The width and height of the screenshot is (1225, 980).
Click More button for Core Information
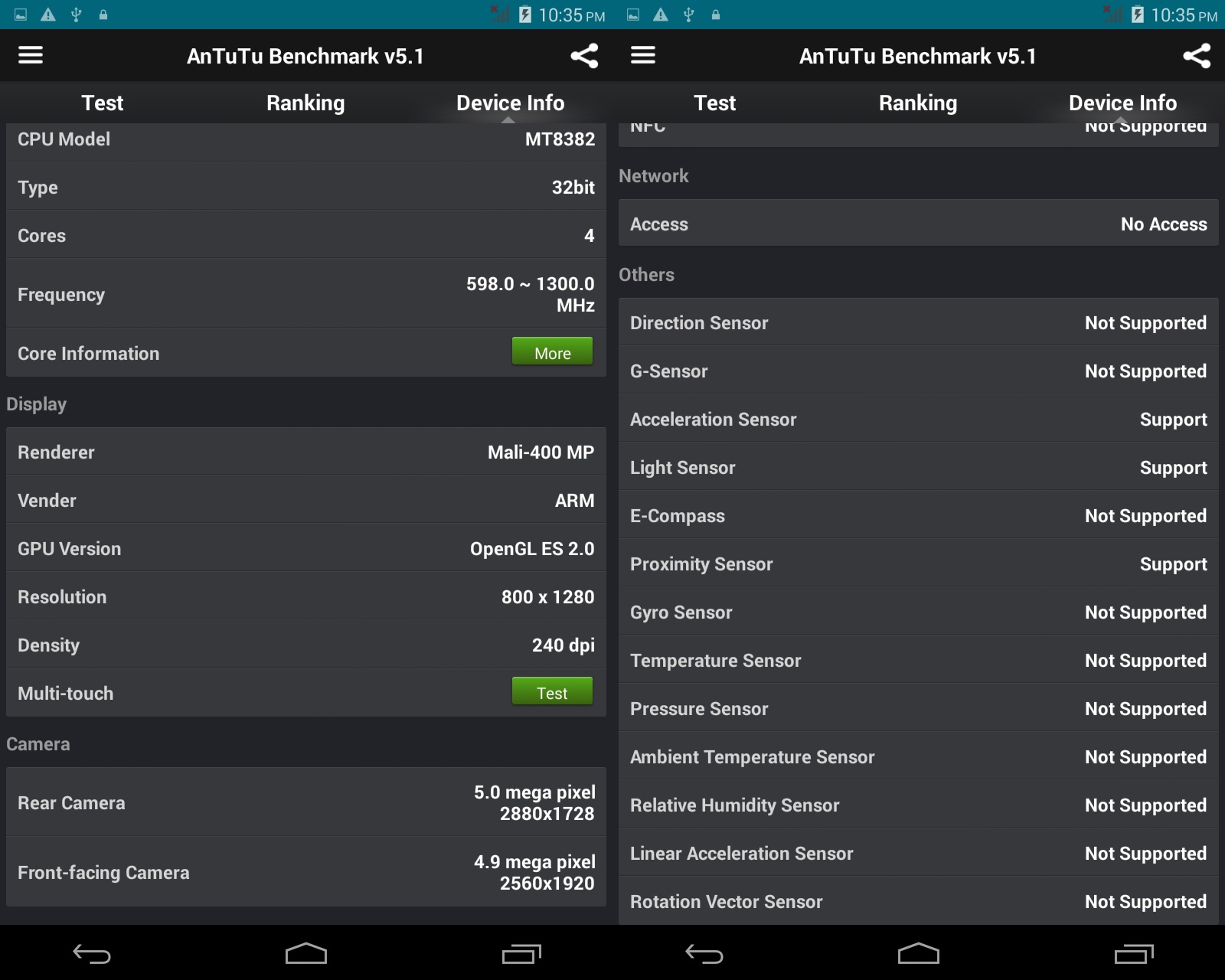(x=552, y=352)
